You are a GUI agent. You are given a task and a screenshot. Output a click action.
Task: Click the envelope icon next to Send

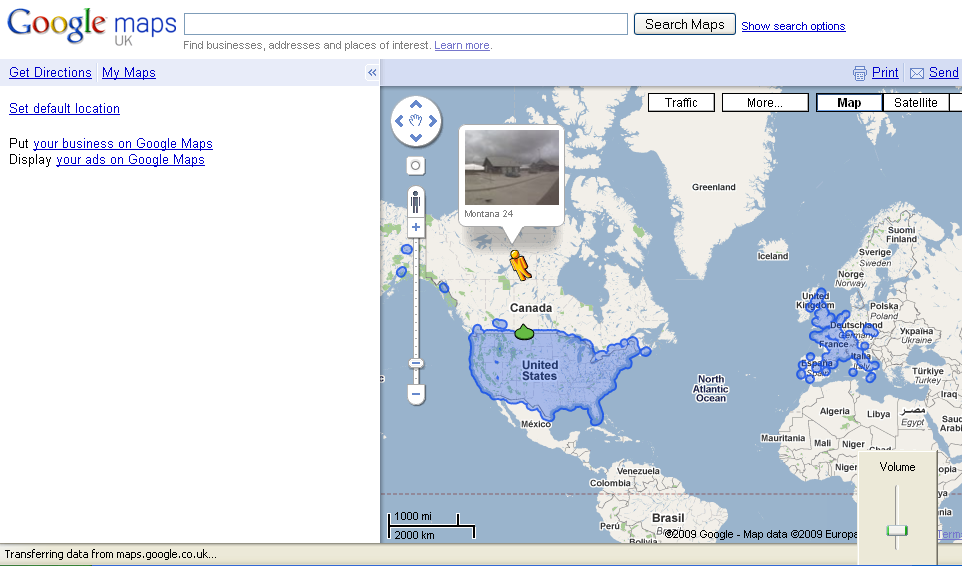point(917,74)
